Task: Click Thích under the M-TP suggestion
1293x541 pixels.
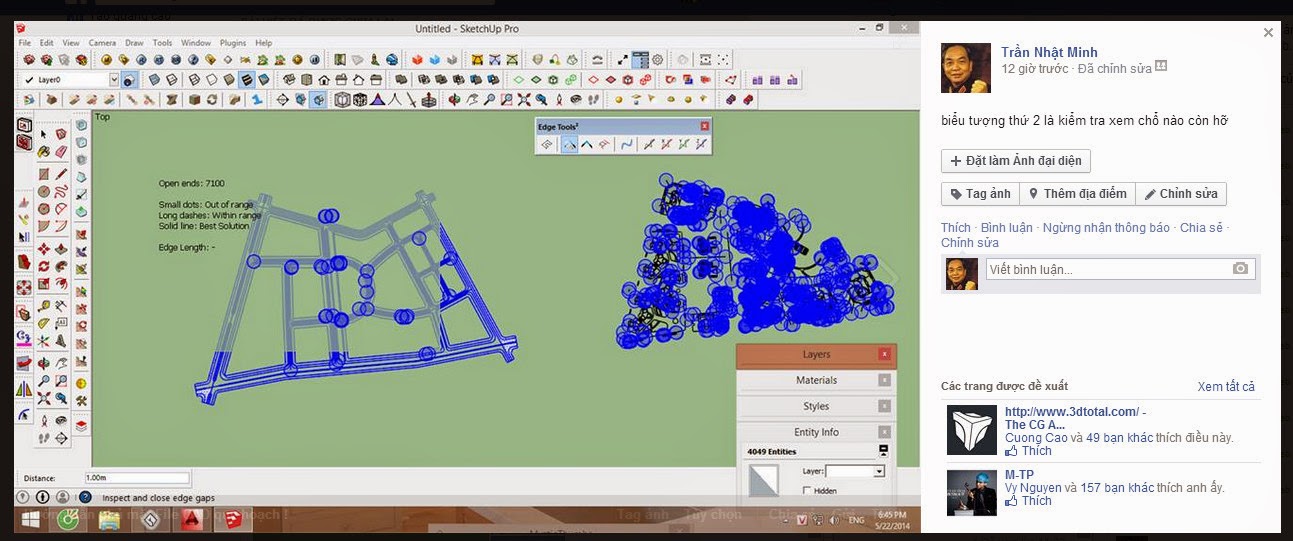Action: 1037,500
